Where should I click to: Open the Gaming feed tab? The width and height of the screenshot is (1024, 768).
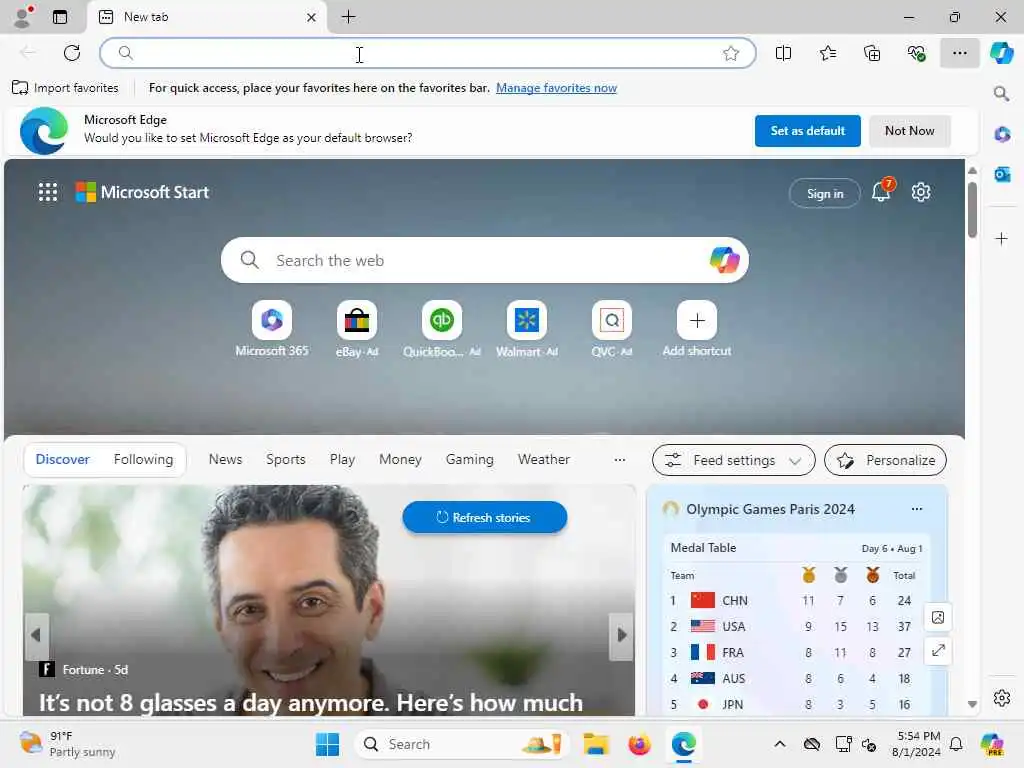pos(470,459)
